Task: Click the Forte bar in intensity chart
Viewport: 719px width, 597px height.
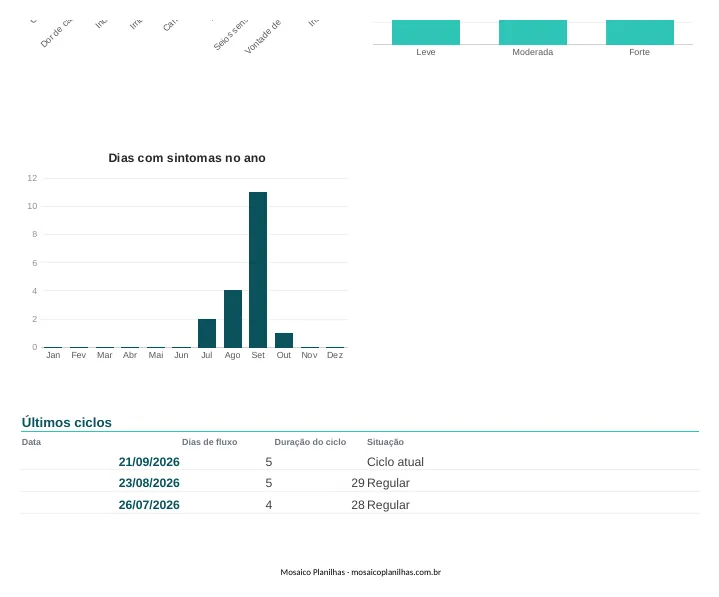Action: pos(640,32)
